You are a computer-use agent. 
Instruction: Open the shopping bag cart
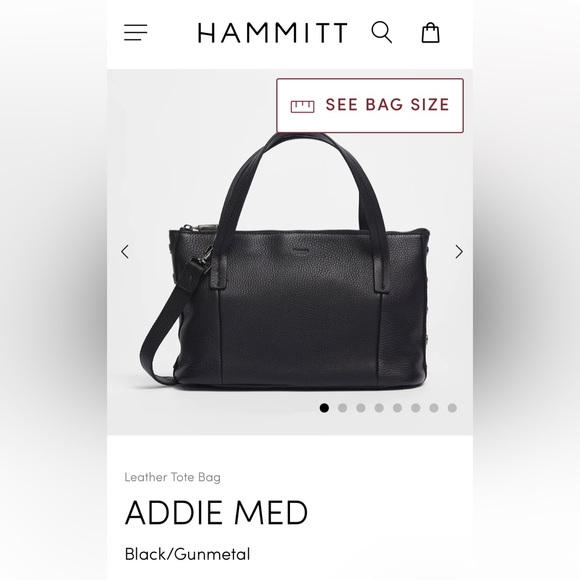pos(431,33)
